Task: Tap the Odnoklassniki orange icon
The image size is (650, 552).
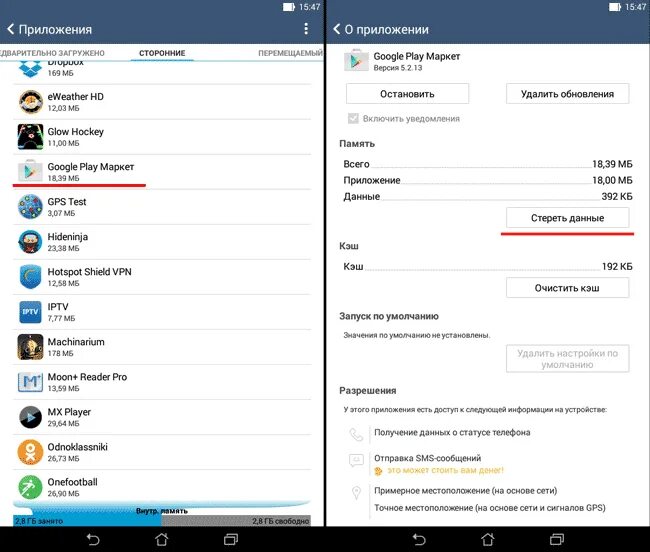Action: pyautogui.click(x=30, y=452)
